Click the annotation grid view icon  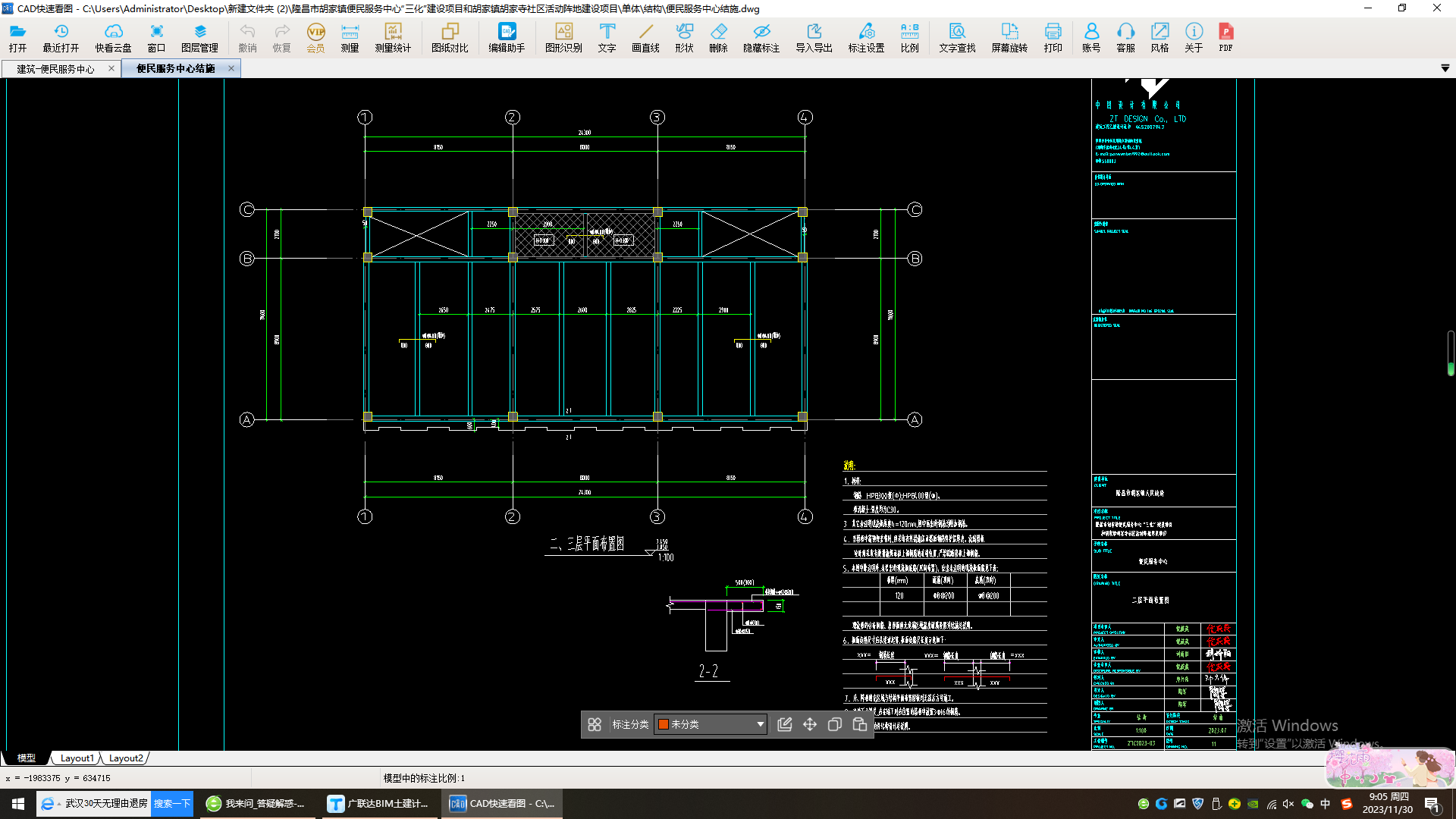point(595,724)
